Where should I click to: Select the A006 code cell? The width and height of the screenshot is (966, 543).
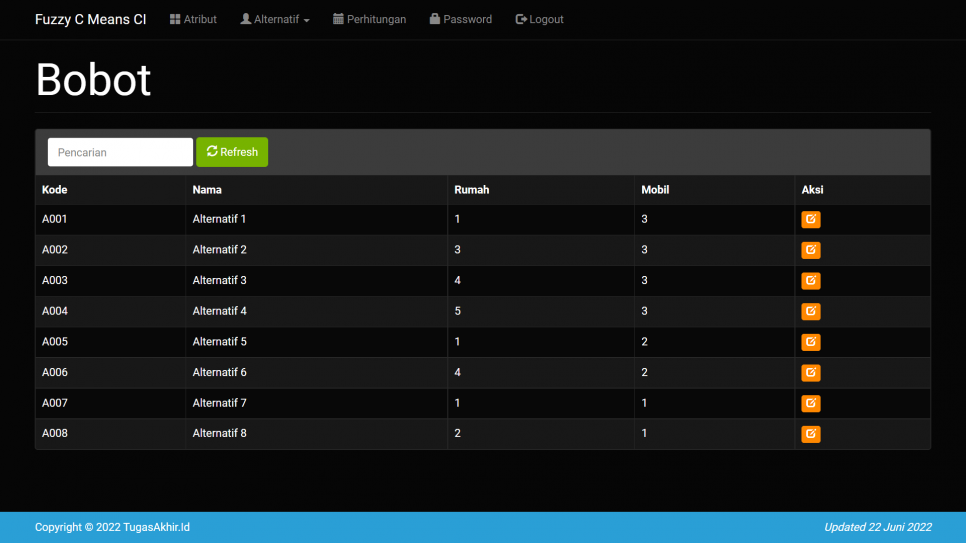pyautogui.click(x=110, y=372)
